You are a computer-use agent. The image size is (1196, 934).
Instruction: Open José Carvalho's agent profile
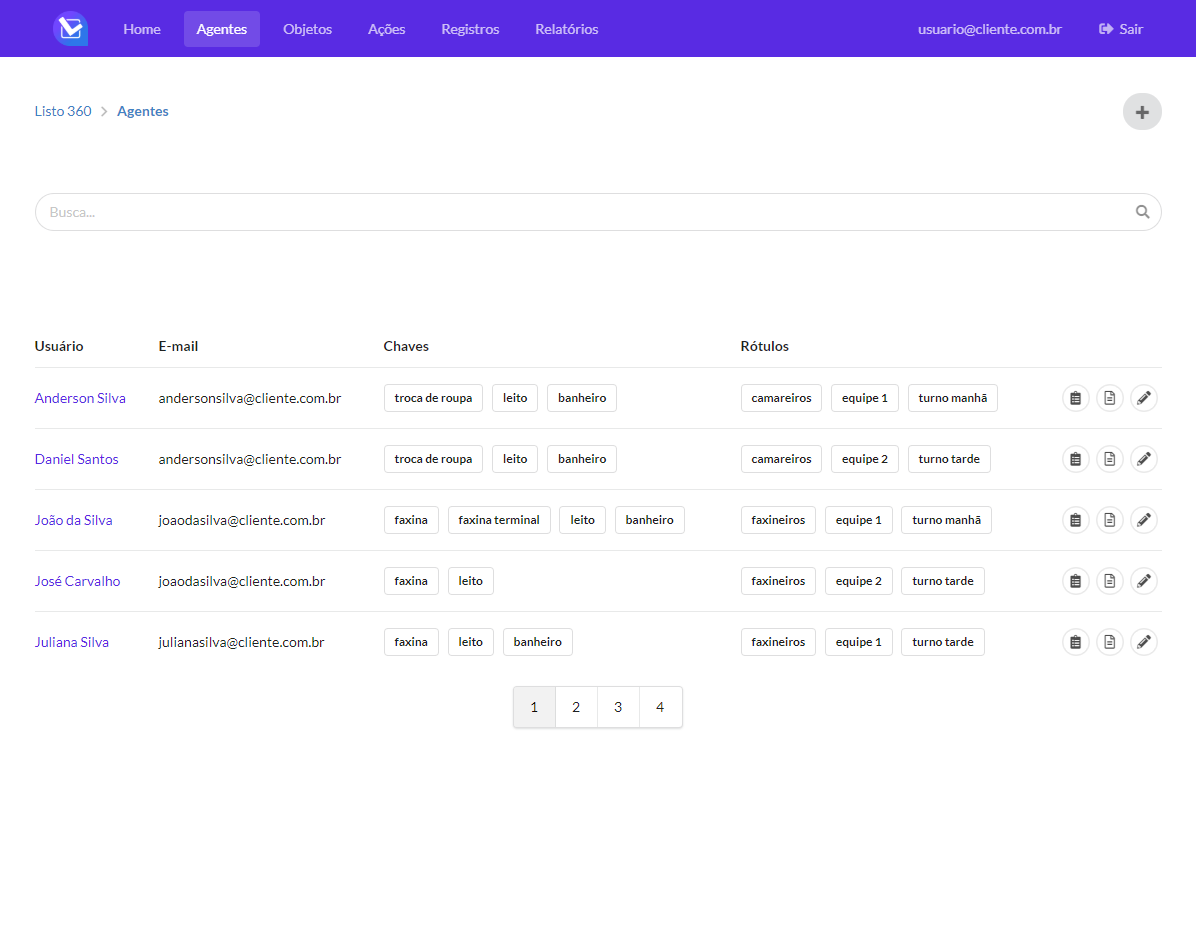pos(77,580)
